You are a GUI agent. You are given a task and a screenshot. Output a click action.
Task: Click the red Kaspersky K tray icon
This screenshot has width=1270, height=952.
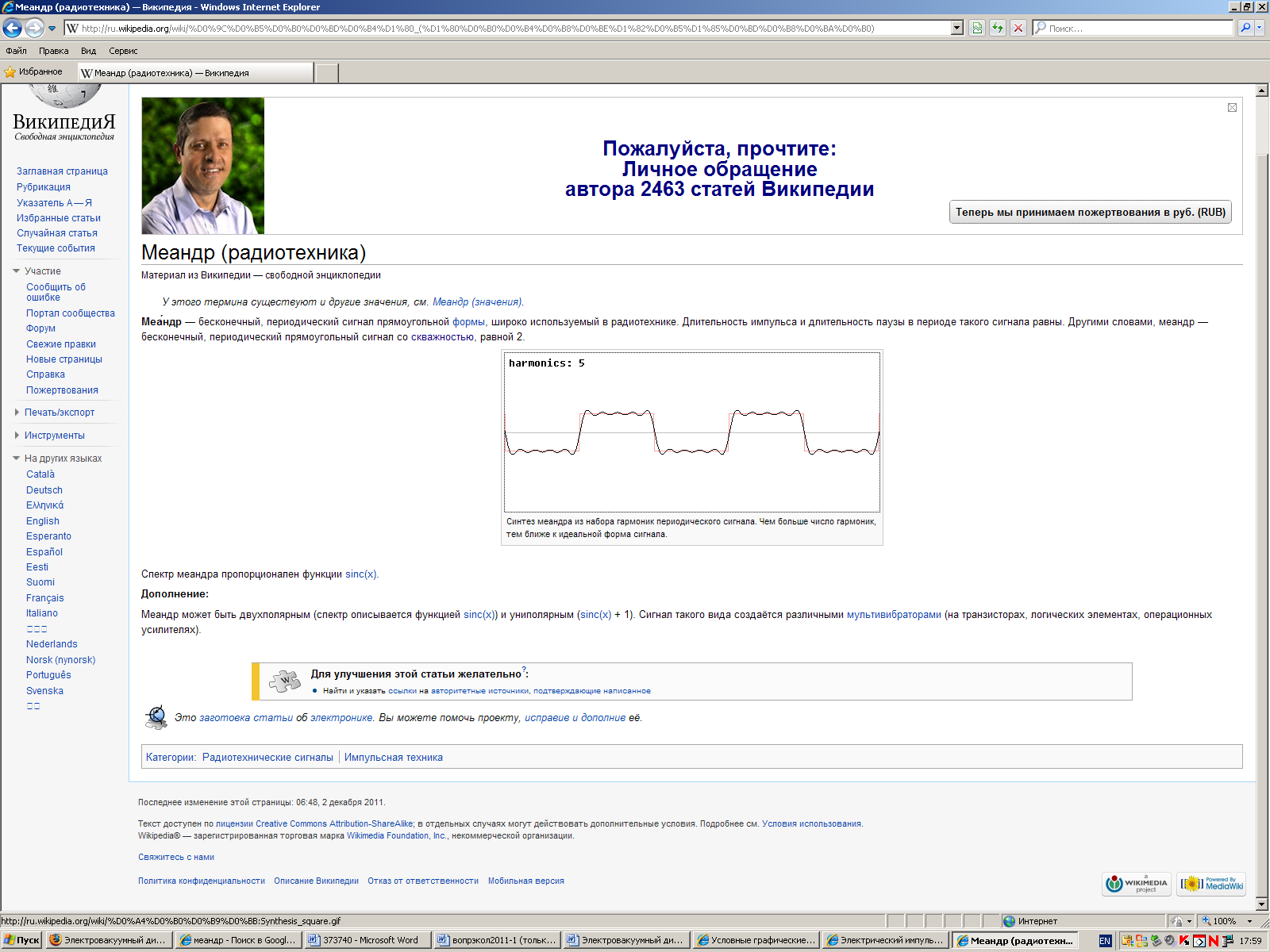point(1183,941)
